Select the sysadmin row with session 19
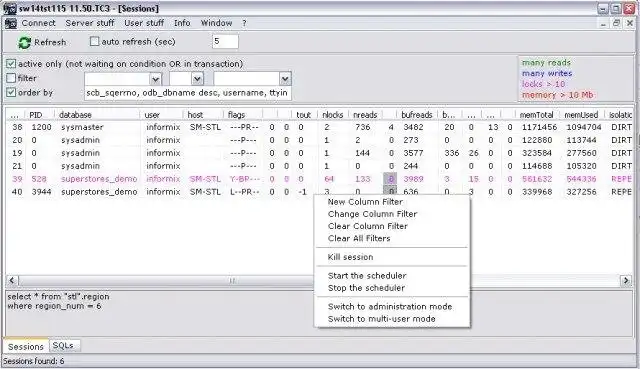 point(320,153)
